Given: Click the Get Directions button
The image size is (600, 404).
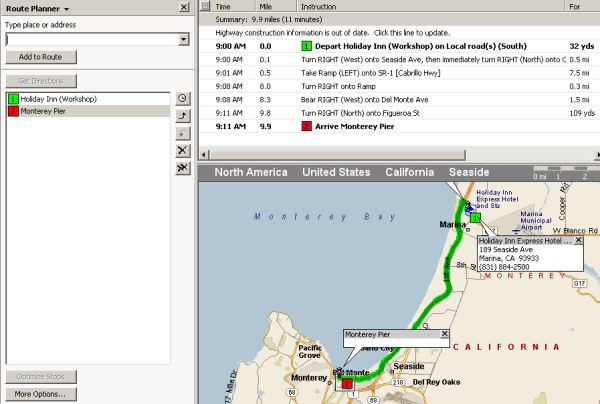Looking at the screenshot, I should (41, 81).
